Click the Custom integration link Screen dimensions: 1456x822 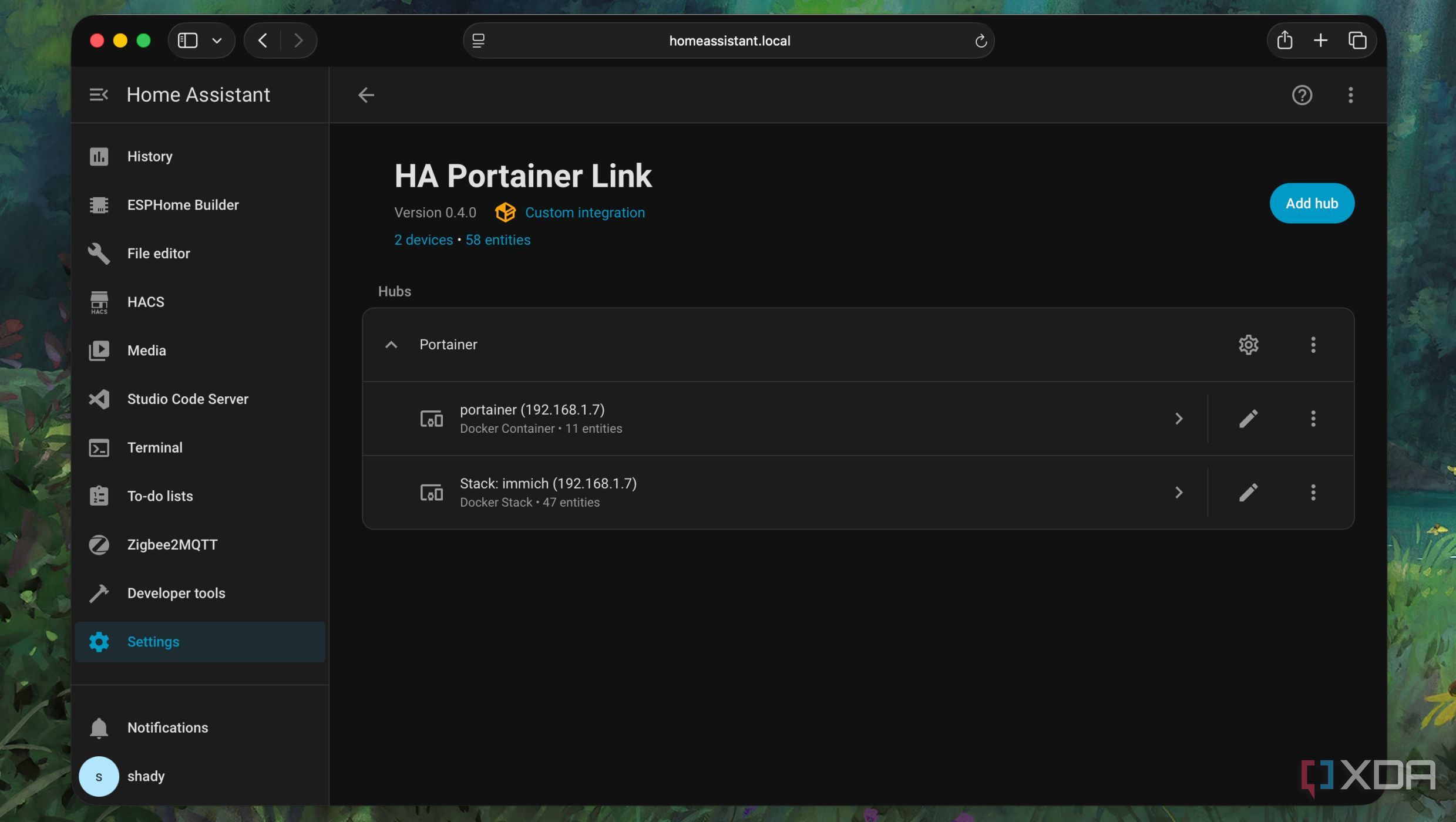(584, 213)
